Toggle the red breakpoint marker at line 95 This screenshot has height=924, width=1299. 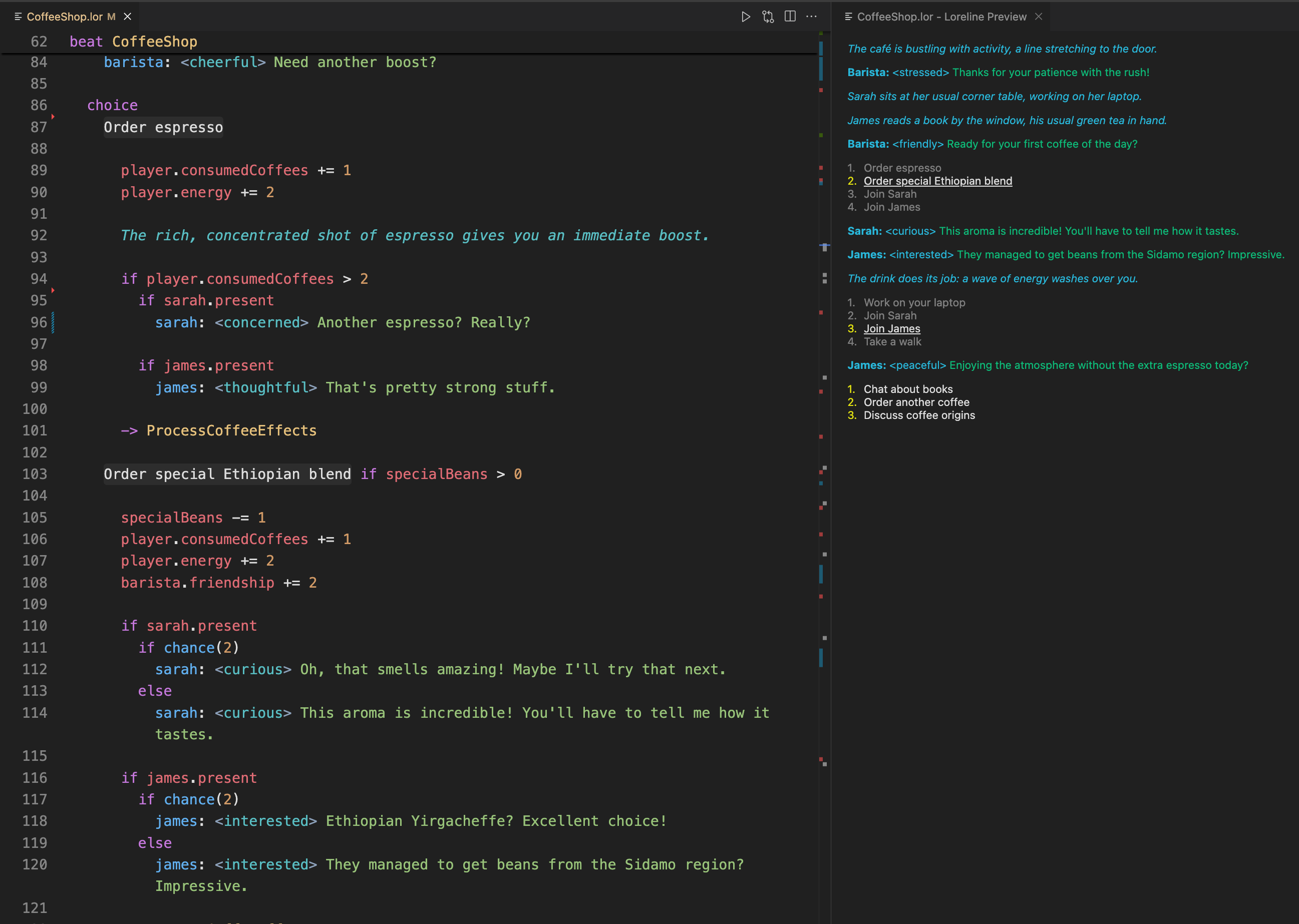(53, 291)
